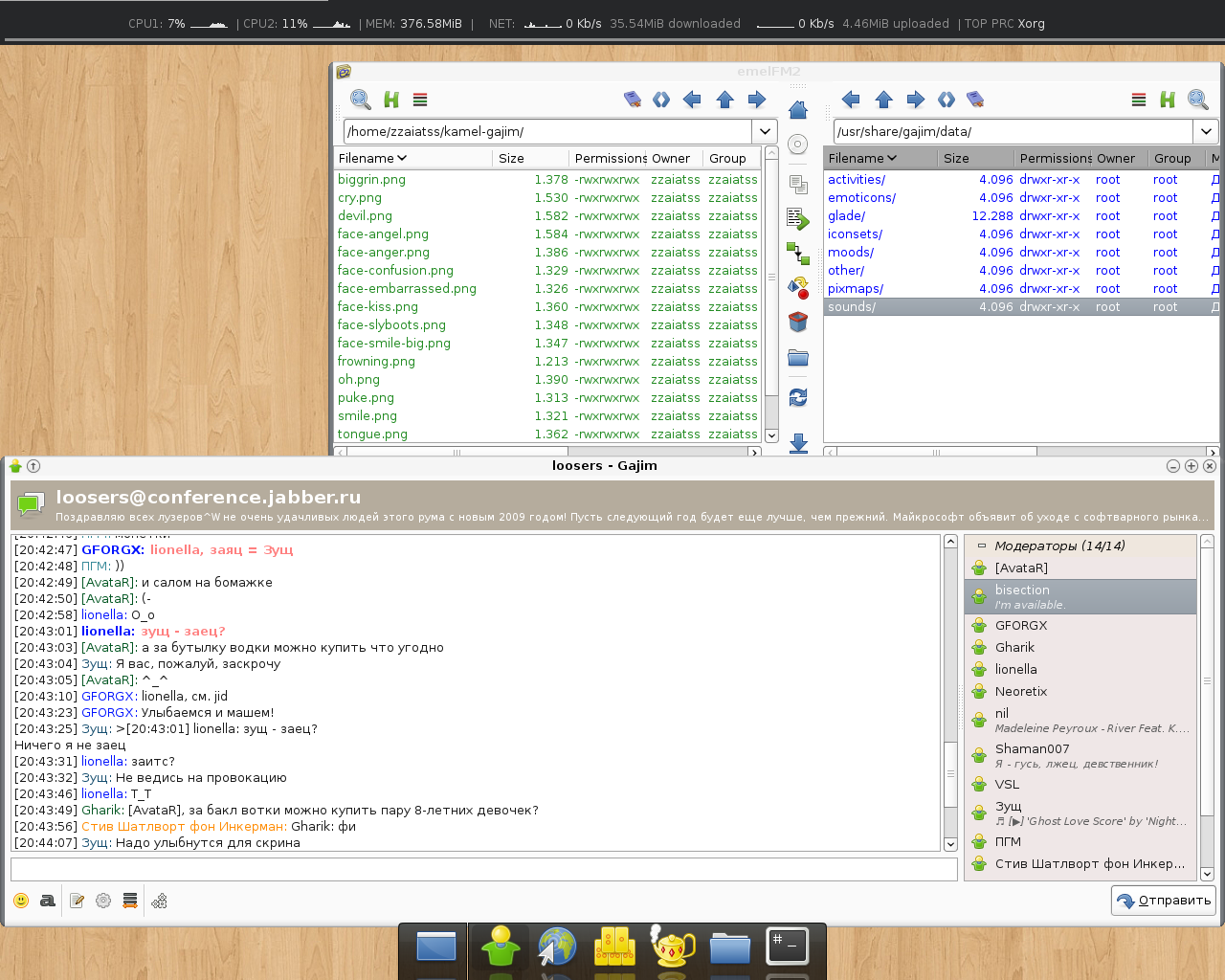1225x980 pixels.
Task: Open the terminal from the dock
Action: (x=788, y=947)
